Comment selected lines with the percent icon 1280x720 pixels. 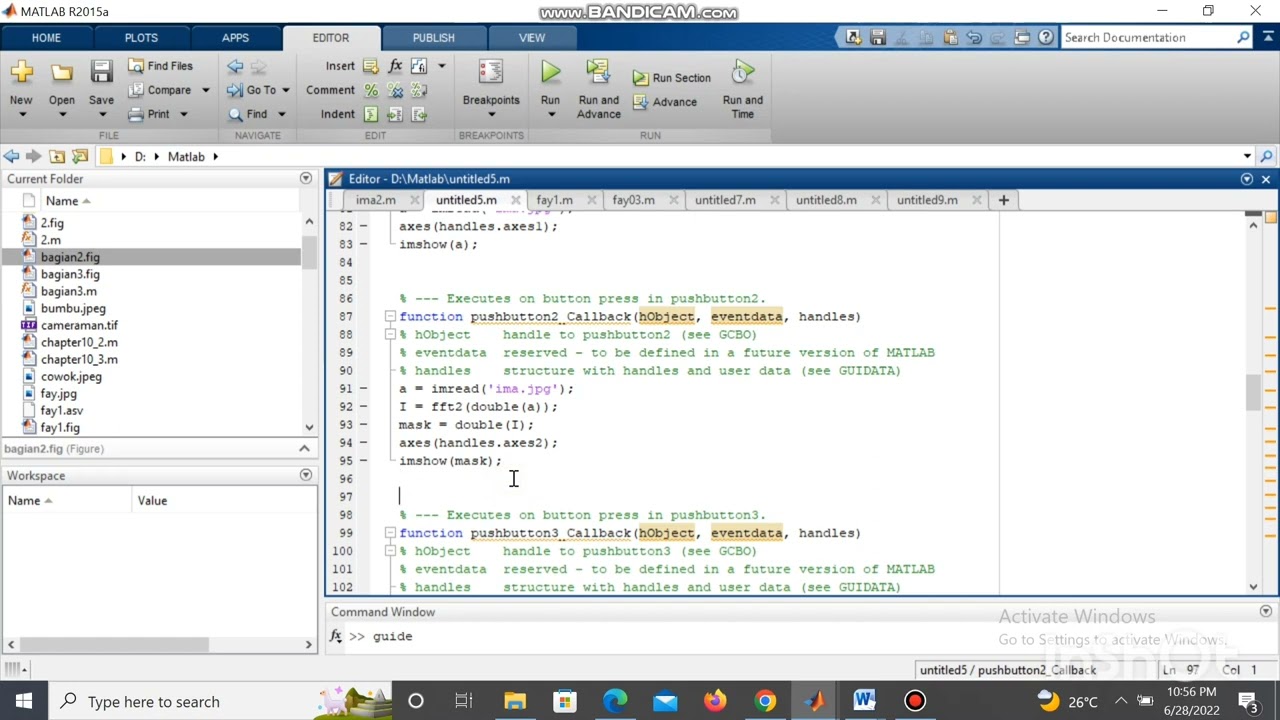pos(371,90)
